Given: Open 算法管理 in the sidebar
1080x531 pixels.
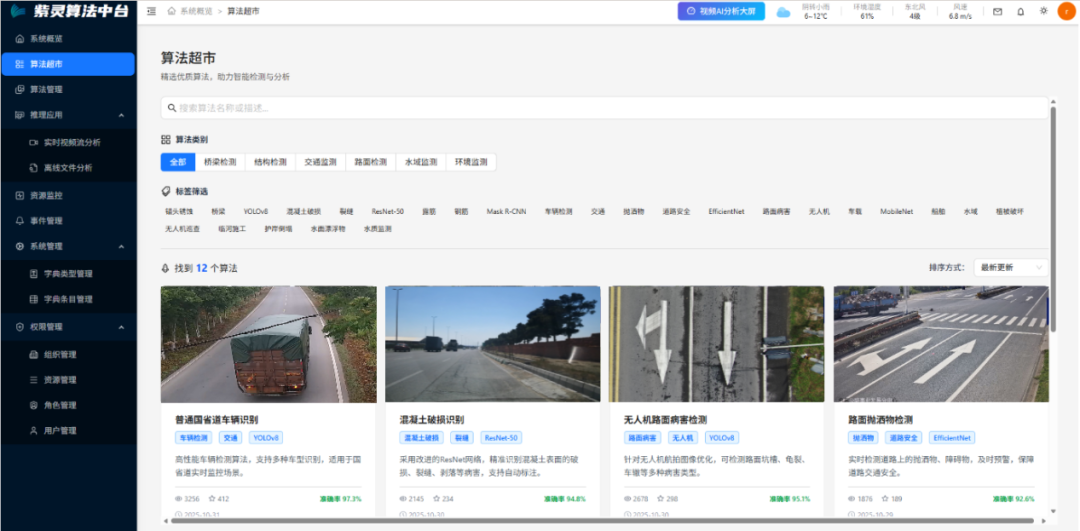Looking at the screenshot, I should (46, 90).
